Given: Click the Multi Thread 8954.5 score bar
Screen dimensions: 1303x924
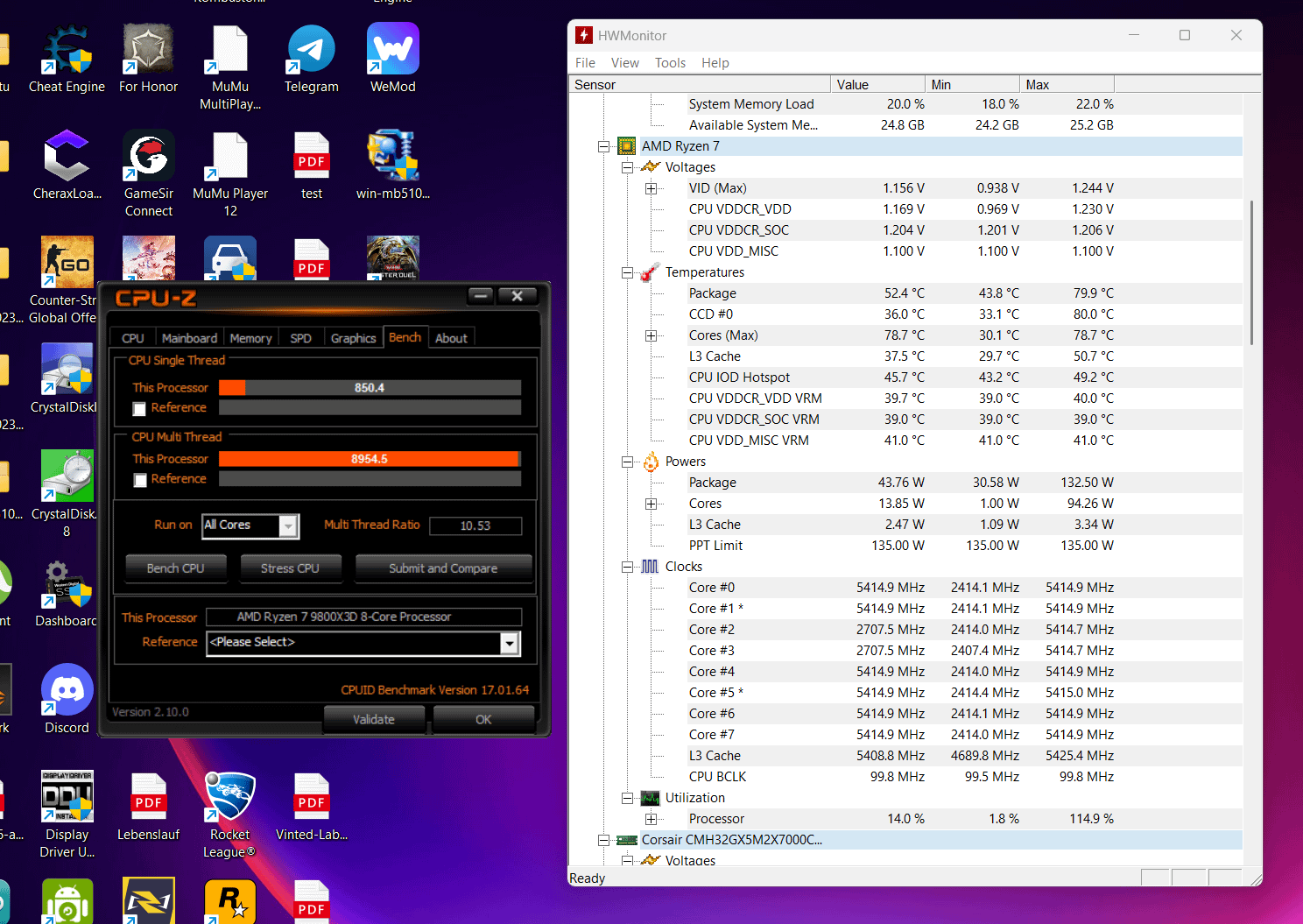Looking at the screenshot, I should [370, 459].
